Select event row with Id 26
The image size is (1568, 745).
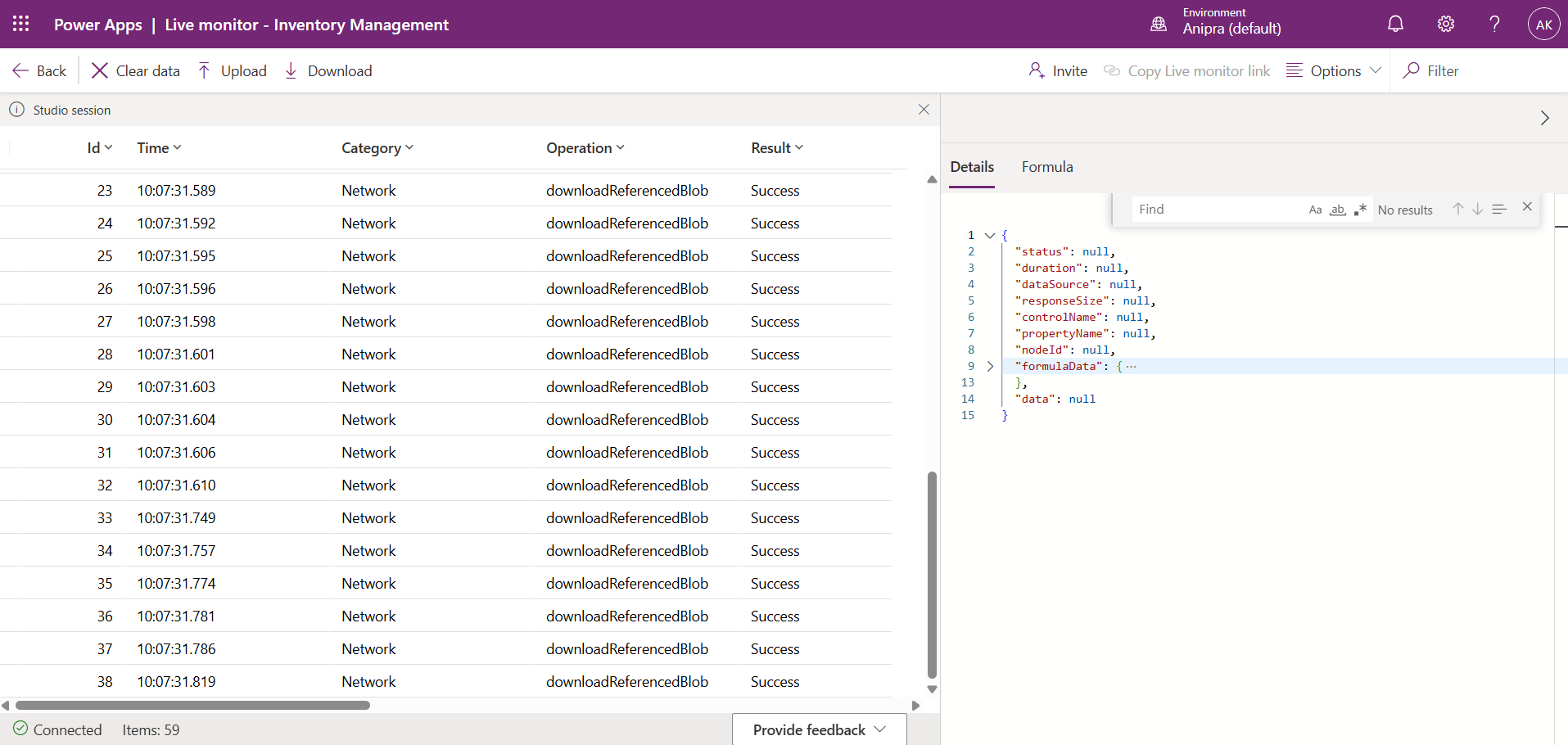coord(445,288)
